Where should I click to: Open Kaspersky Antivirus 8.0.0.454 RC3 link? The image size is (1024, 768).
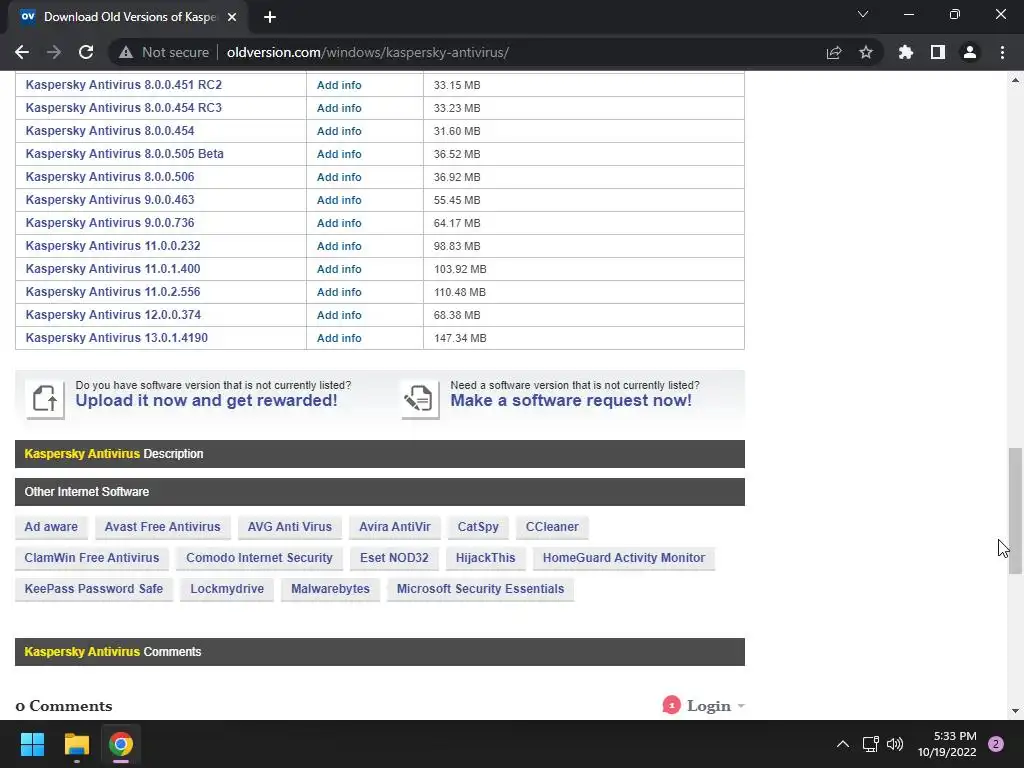(123, 108)
